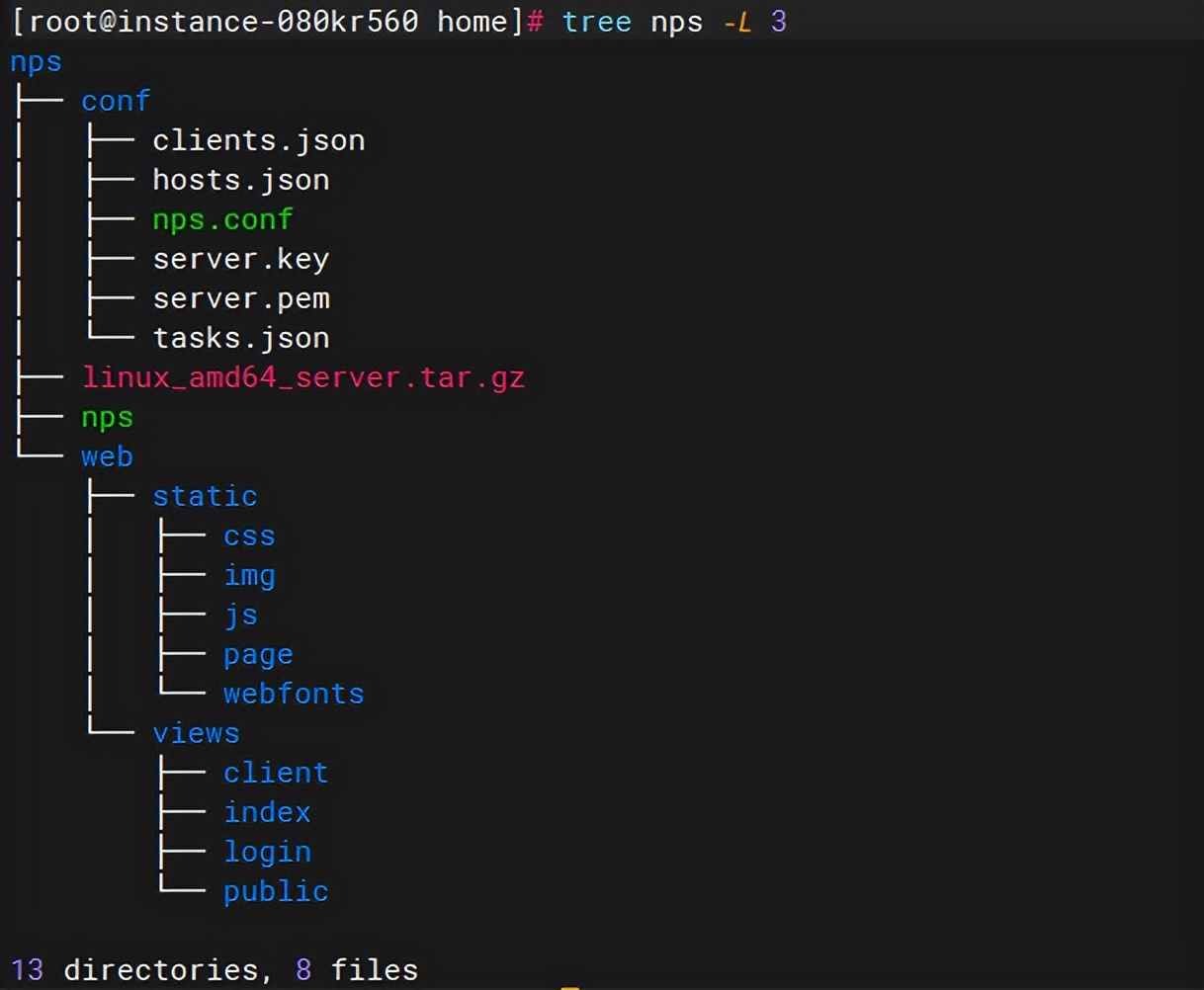Click the -L option in the command

pos(737,22)
